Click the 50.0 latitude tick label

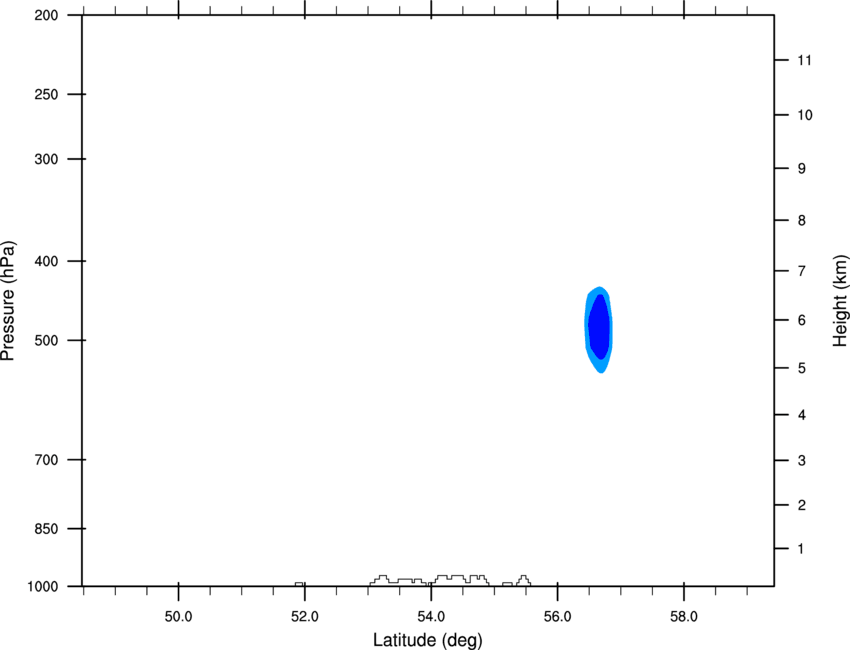coord(178,617)
